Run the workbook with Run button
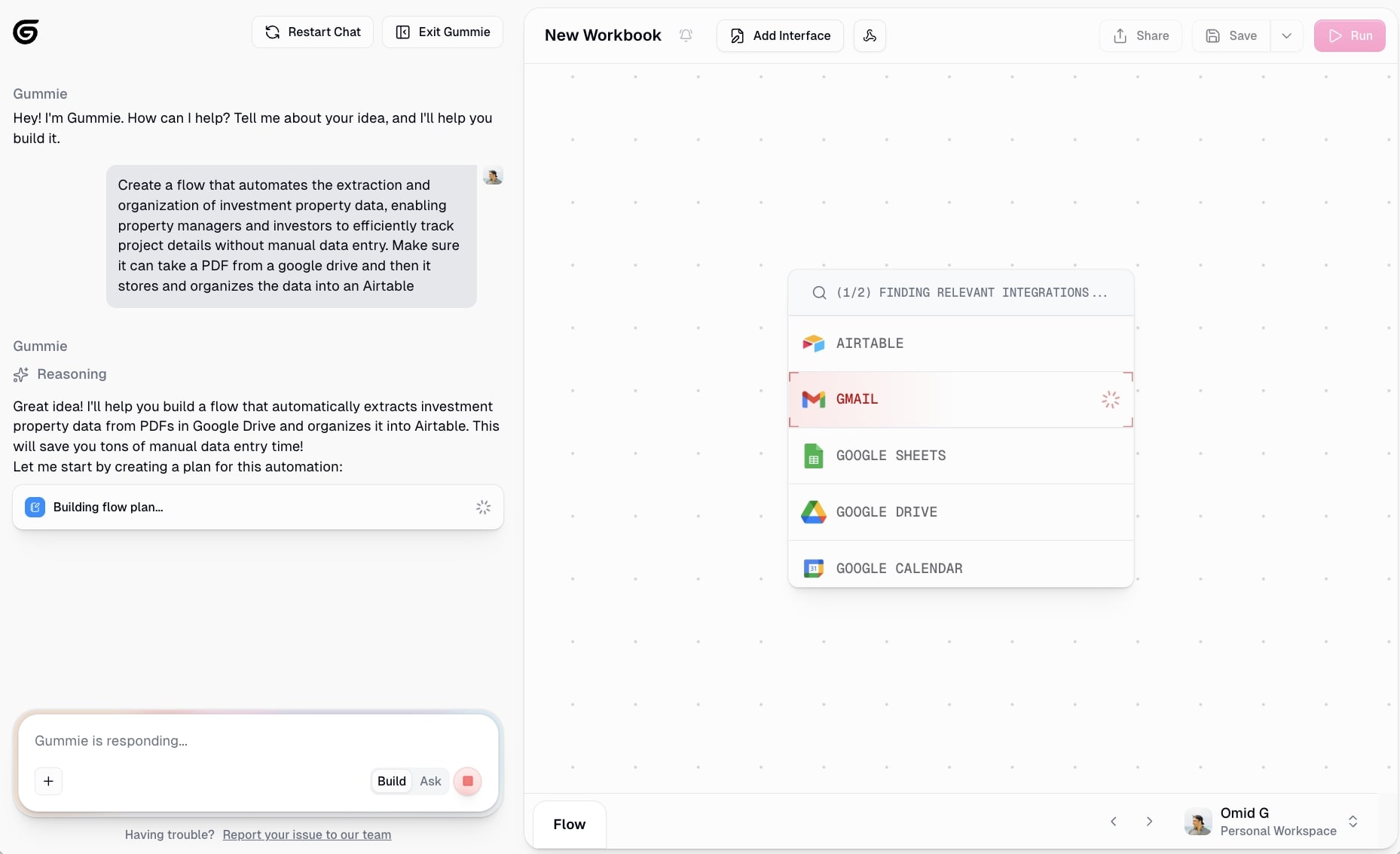The image size is (1400, 854). coord(1350,35)
